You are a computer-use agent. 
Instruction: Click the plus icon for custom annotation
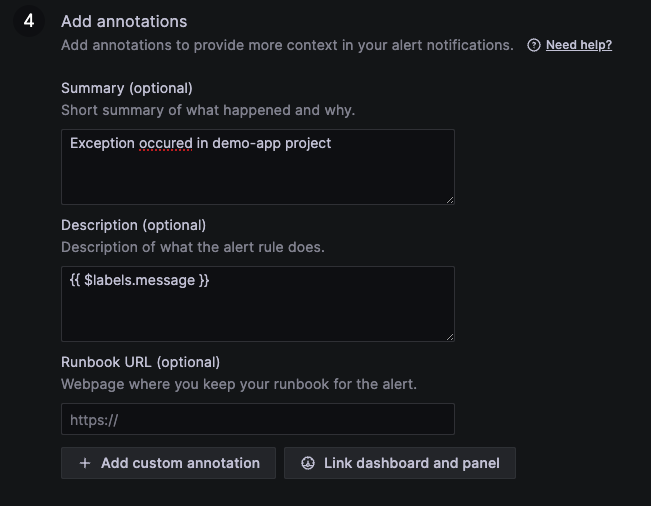tap(85, 463)
